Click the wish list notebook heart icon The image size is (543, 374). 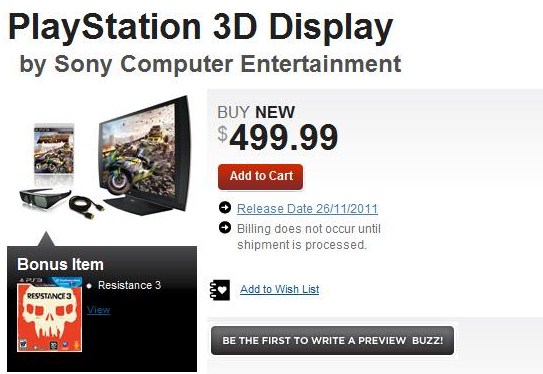tap(220, 290)
